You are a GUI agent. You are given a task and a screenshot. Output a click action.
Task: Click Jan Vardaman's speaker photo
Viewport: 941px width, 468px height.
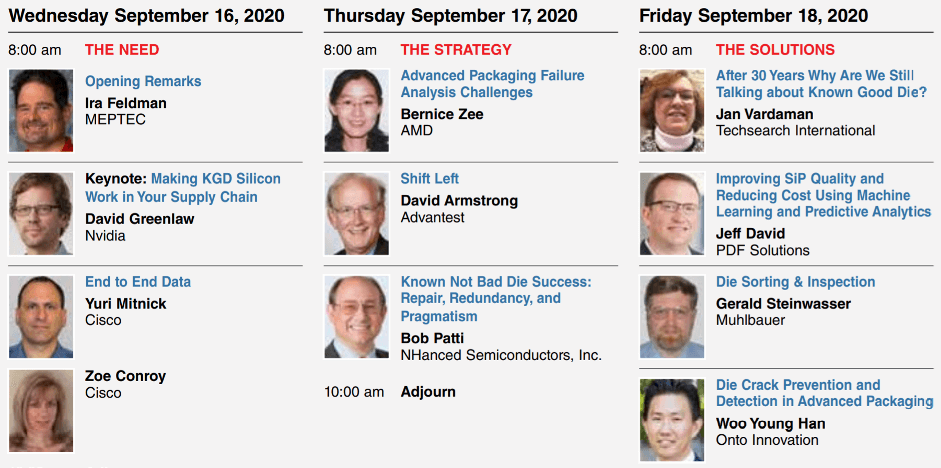pyautogui.click(x=672, y=110)
